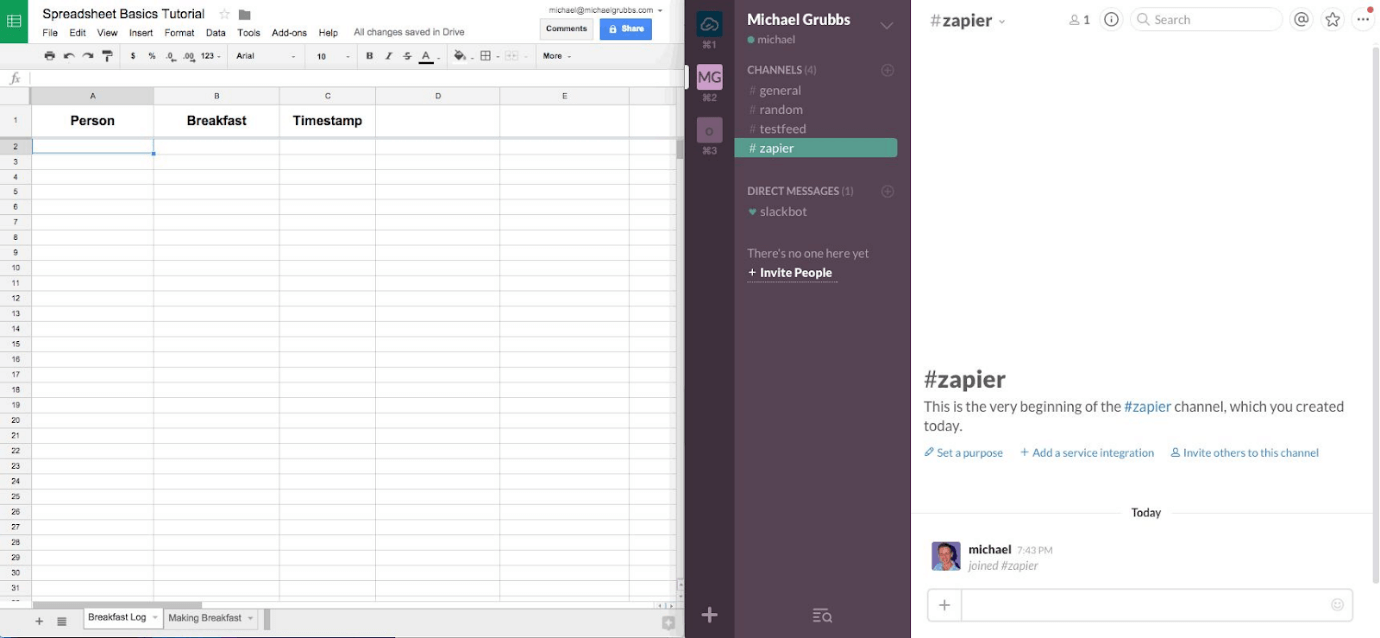Image resolution: width=1380 pixels, height=638 pixels.
Task: Create a channel with CHANNELS plus icon
Action: [x=887, y=70]
